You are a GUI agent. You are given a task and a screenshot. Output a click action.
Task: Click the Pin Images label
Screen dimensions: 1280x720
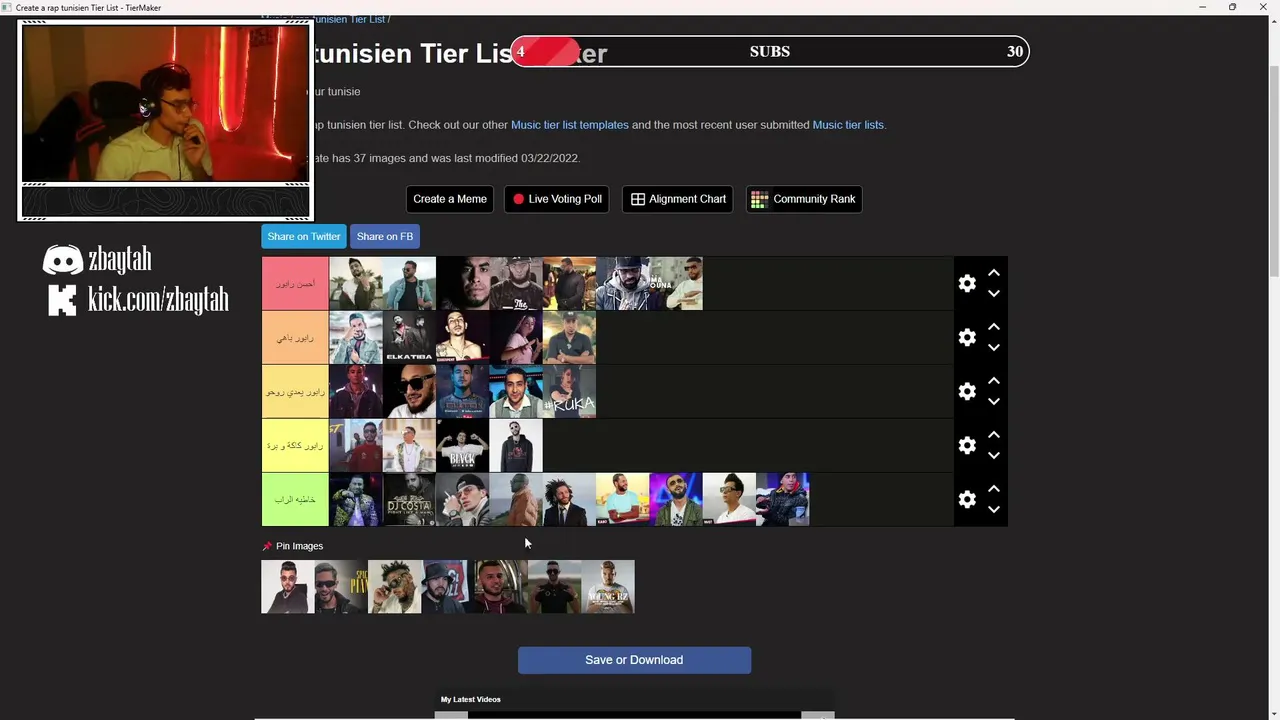click(x=300, y=546)
